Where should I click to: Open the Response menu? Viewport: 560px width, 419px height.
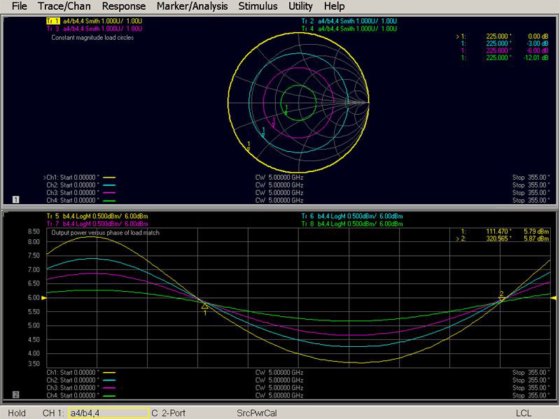point(124,6)
